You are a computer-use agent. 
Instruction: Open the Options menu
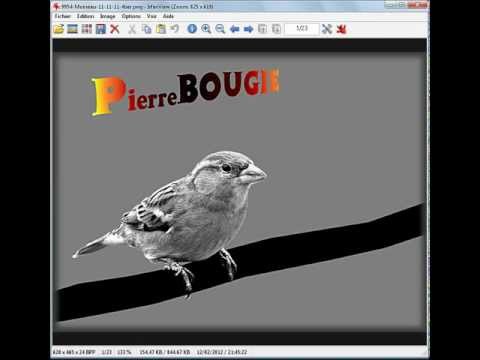[131, 16]
